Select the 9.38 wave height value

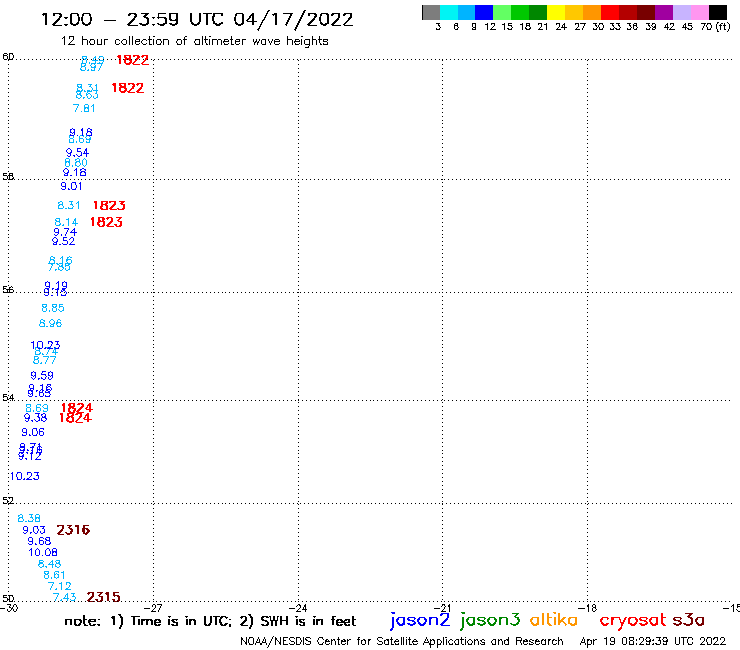(35, 418)
